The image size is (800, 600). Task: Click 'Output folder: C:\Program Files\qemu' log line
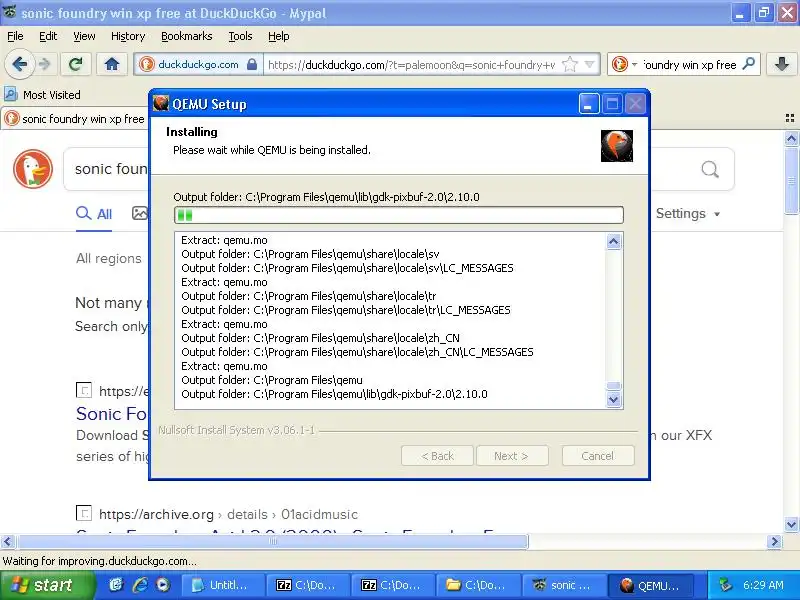click(x=272, y=380)
